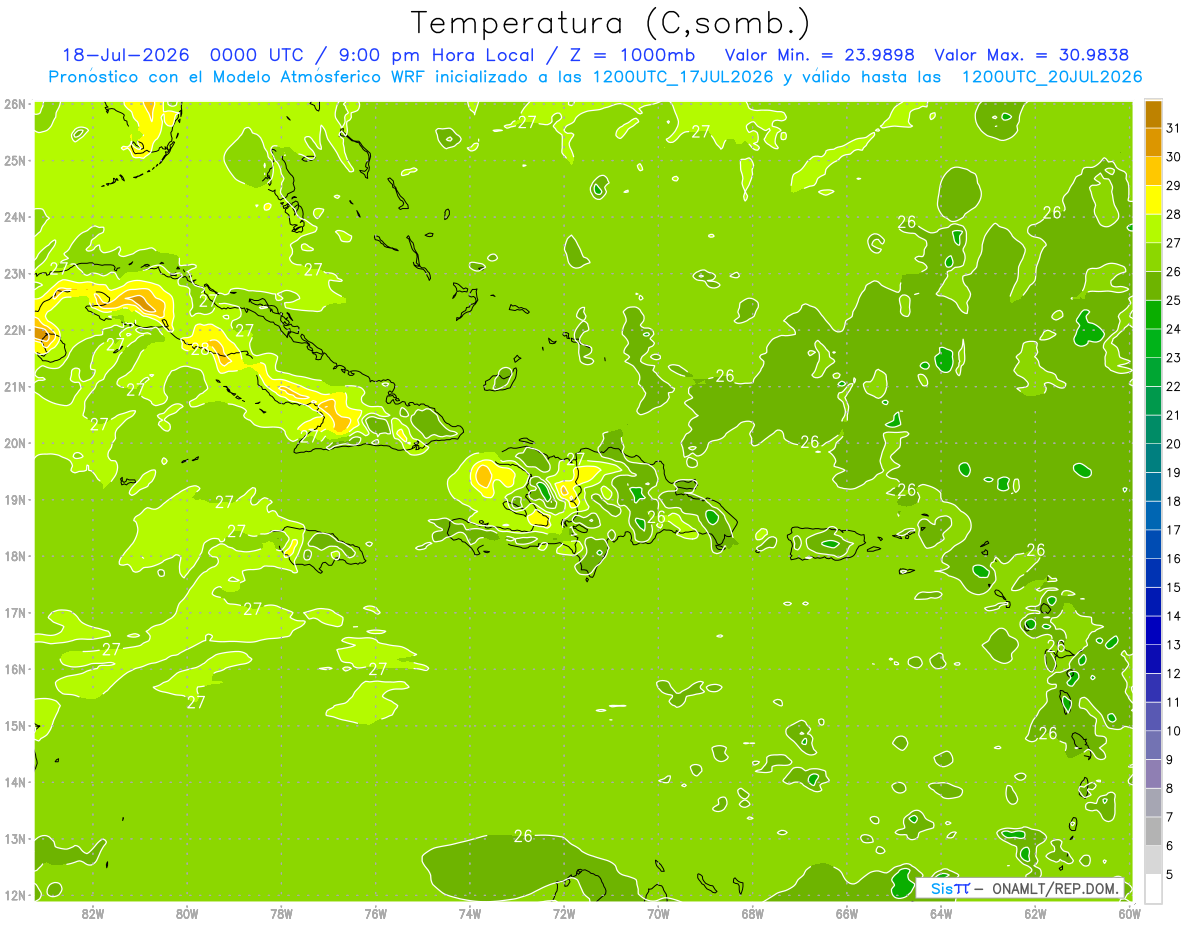Click the "Valor Max. = 30.9838" readout

coord(1031,55)
